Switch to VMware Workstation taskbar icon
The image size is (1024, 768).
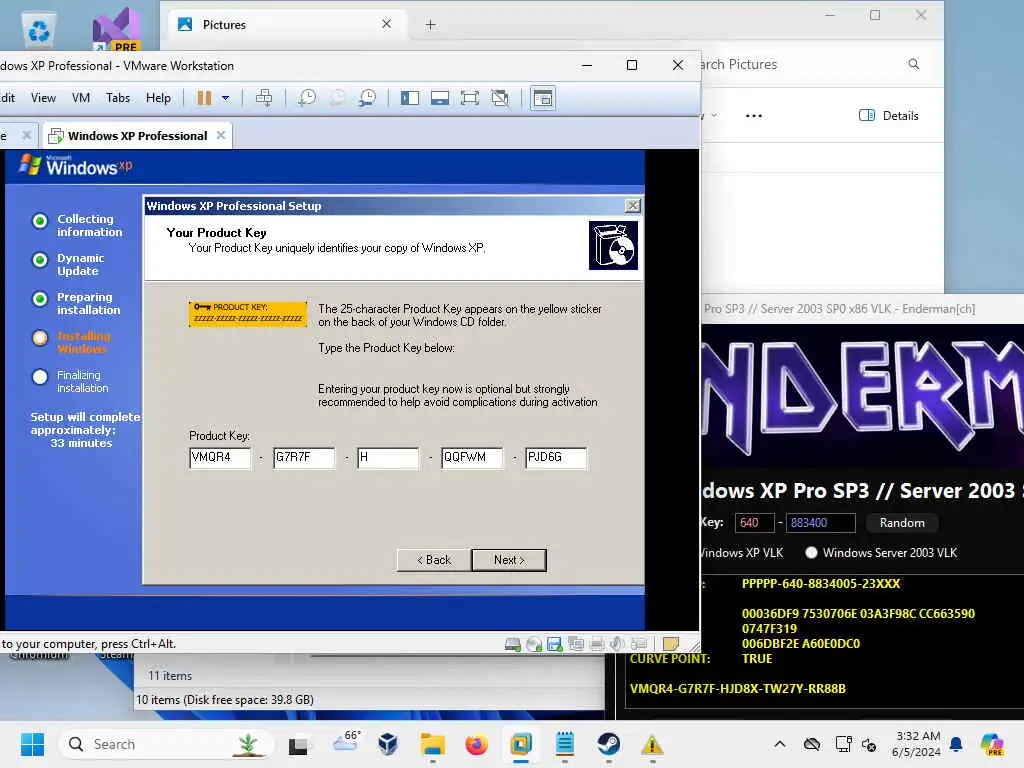click(x=520, y=744)
